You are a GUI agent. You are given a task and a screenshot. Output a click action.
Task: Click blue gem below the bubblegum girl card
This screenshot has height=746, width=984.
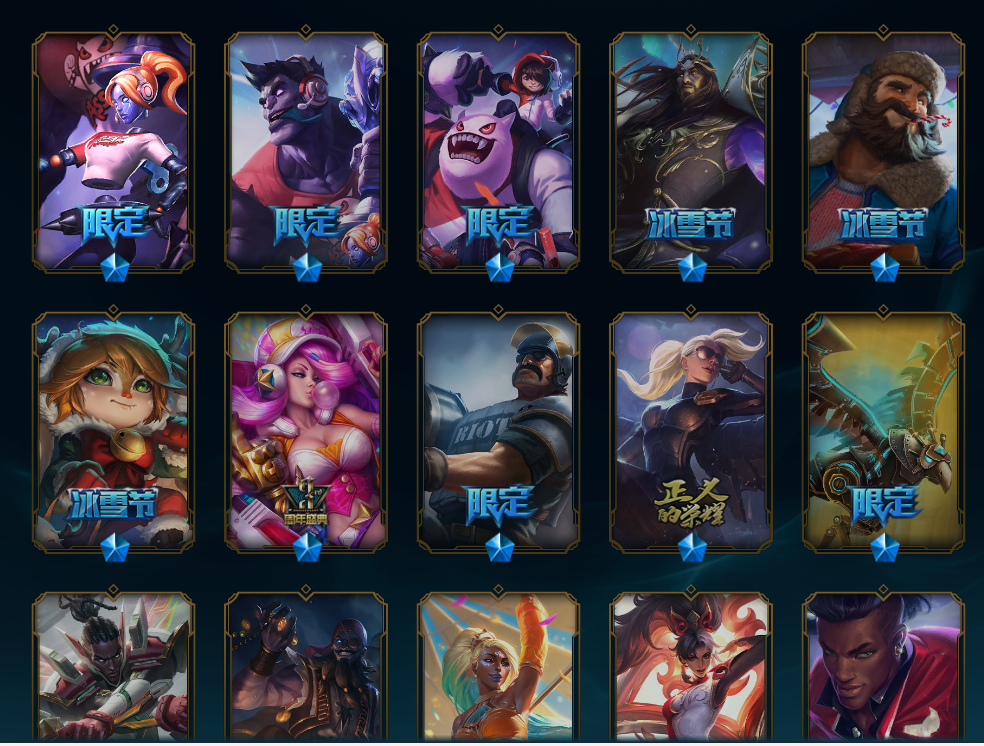click(308, 548)
